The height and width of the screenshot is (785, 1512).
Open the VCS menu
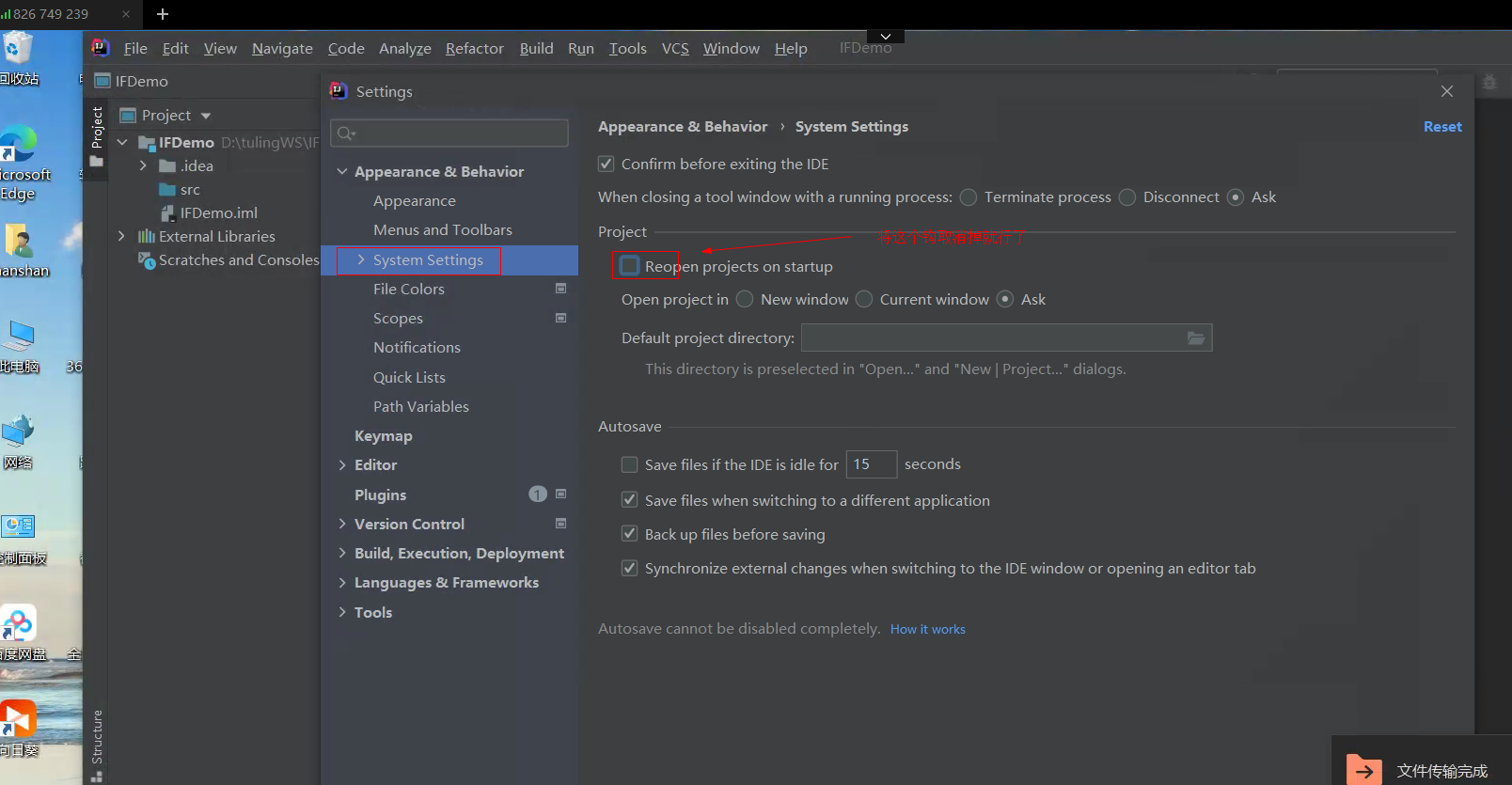pos(675,48)
